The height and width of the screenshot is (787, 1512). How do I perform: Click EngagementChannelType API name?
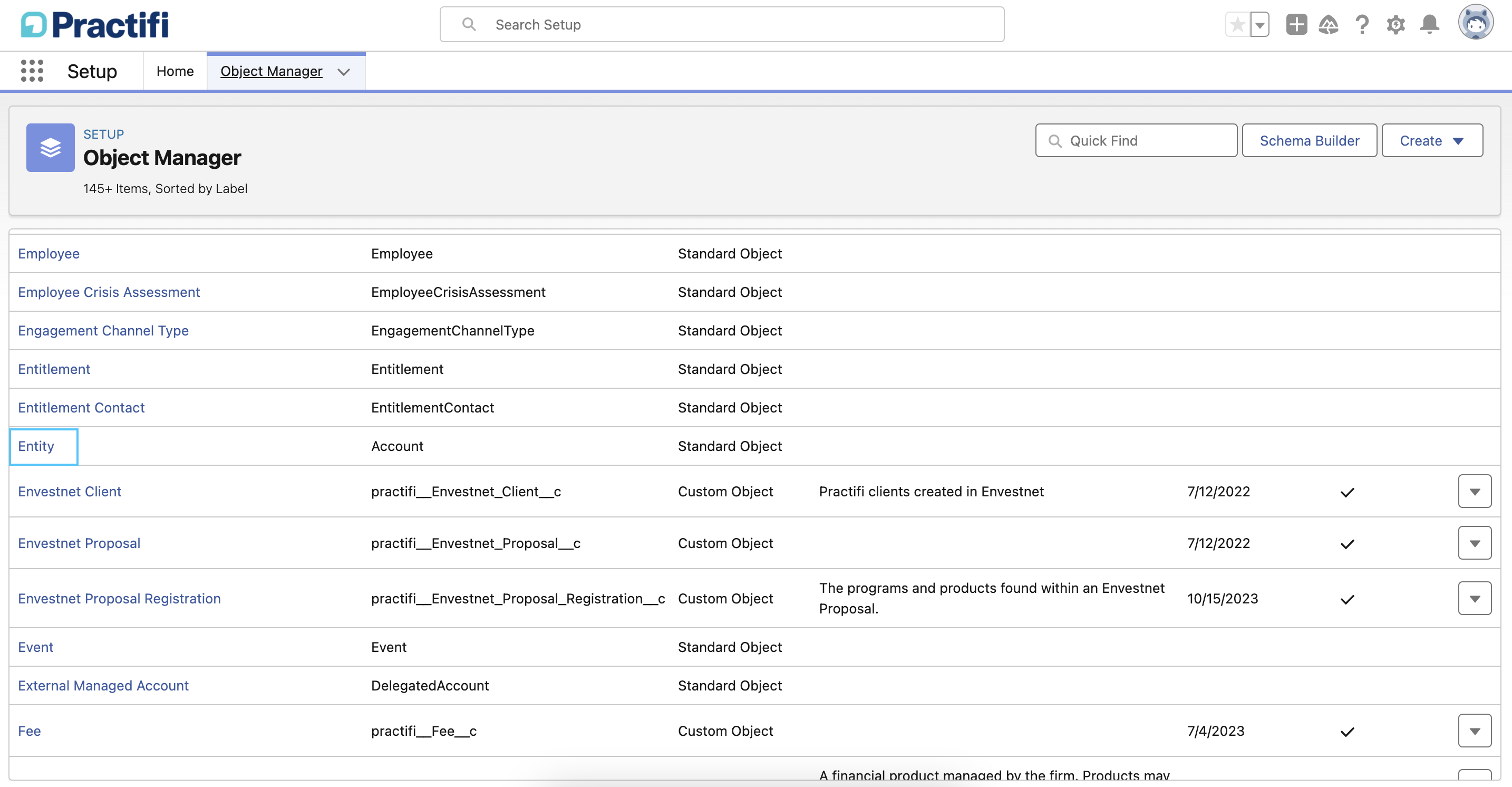coord(452,331)
